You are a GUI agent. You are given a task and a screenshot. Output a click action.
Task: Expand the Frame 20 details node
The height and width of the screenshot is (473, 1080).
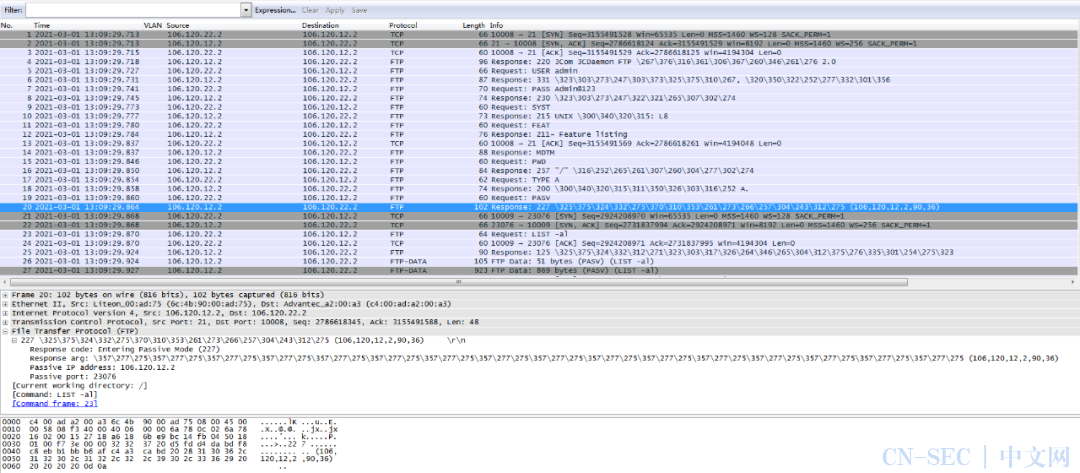(6, 295)
